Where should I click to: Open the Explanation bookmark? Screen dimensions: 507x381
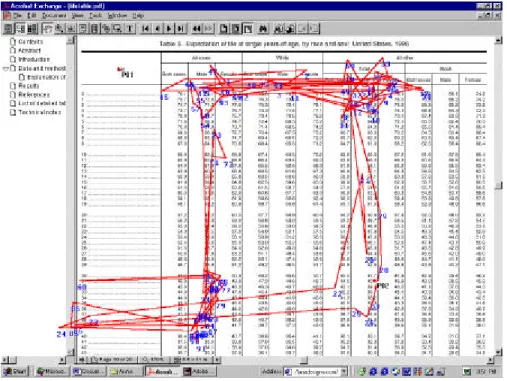tap(46, 77)
